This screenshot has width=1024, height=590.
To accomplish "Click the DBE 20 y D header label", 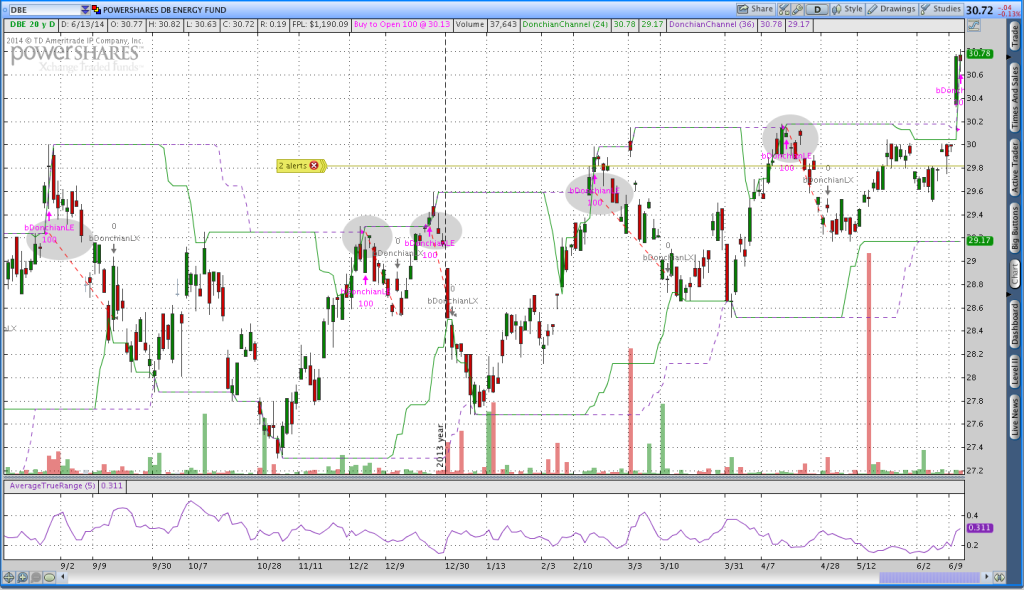I will click(x=31, y=24).
